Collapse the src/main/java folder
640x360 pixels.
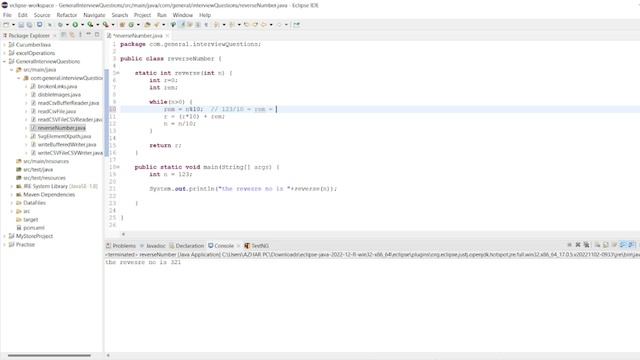tap(12, 70)
